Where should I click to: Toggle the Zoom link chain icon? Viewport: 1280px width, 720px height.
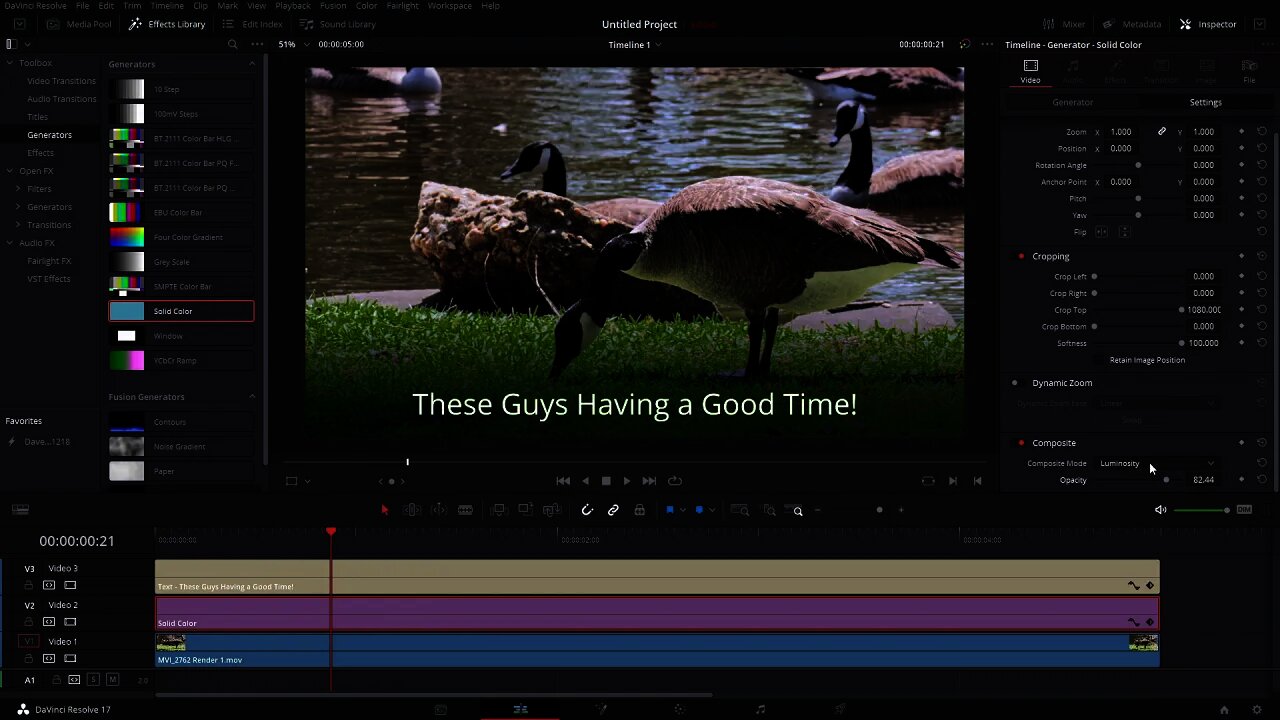[1162, 131]
